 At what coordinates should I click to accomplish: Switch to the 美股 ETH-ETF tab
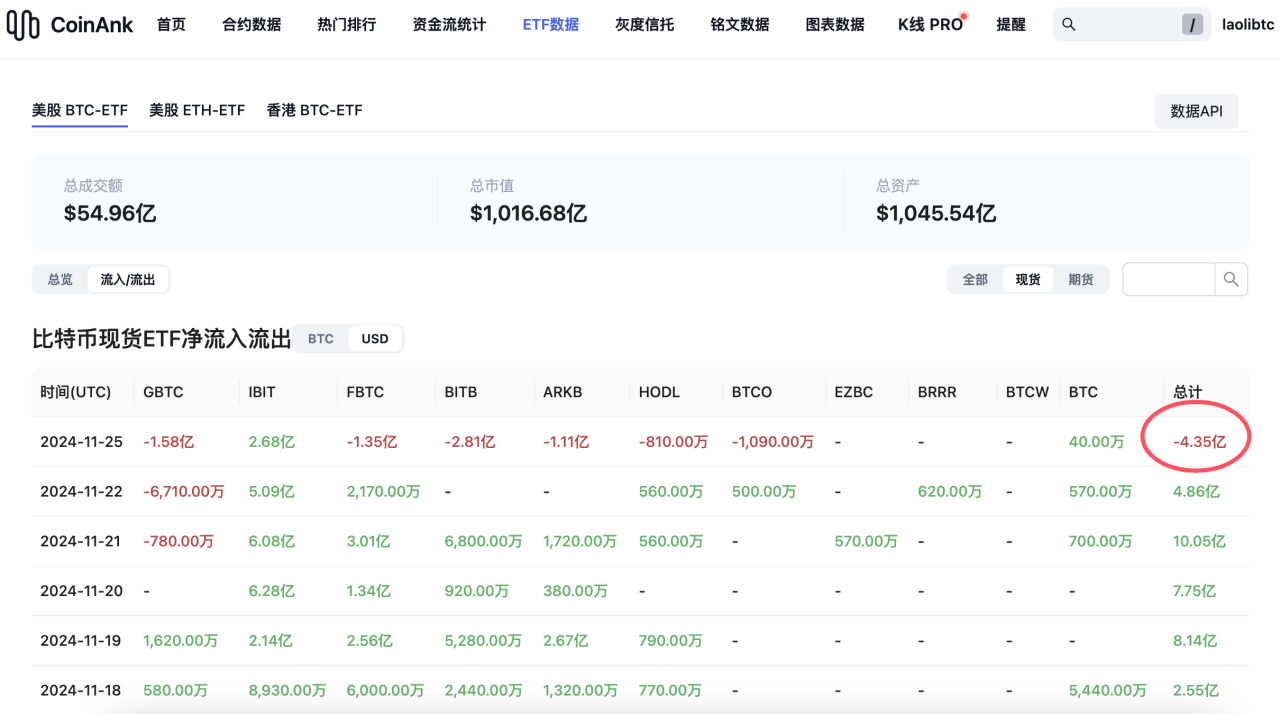coord(197,110)
